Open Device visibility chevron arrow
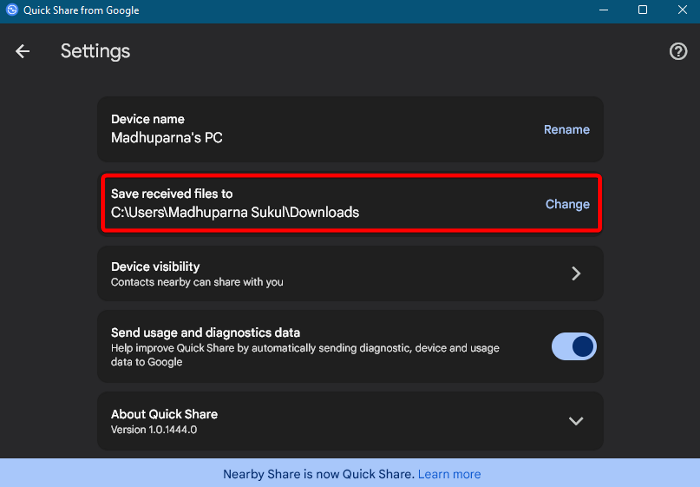700x487 pixels. click(576, 273)
